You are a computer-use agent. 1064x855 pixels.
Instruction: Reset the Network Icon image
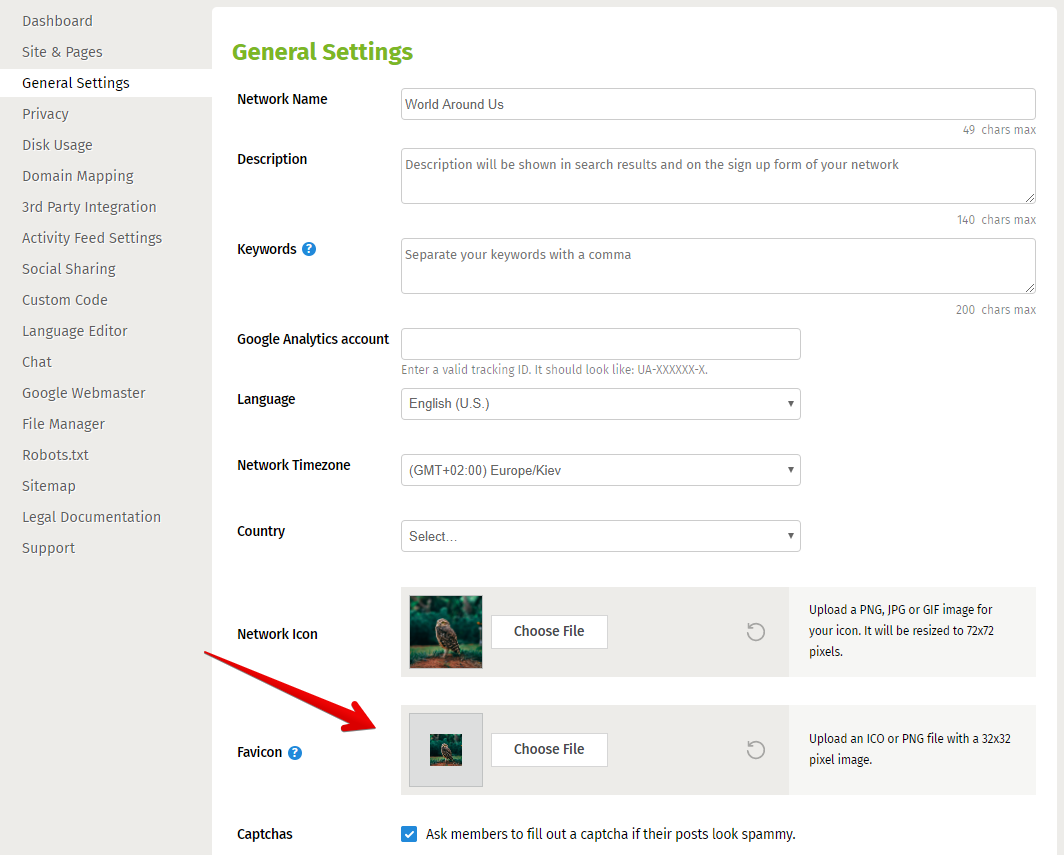[755, 632]
